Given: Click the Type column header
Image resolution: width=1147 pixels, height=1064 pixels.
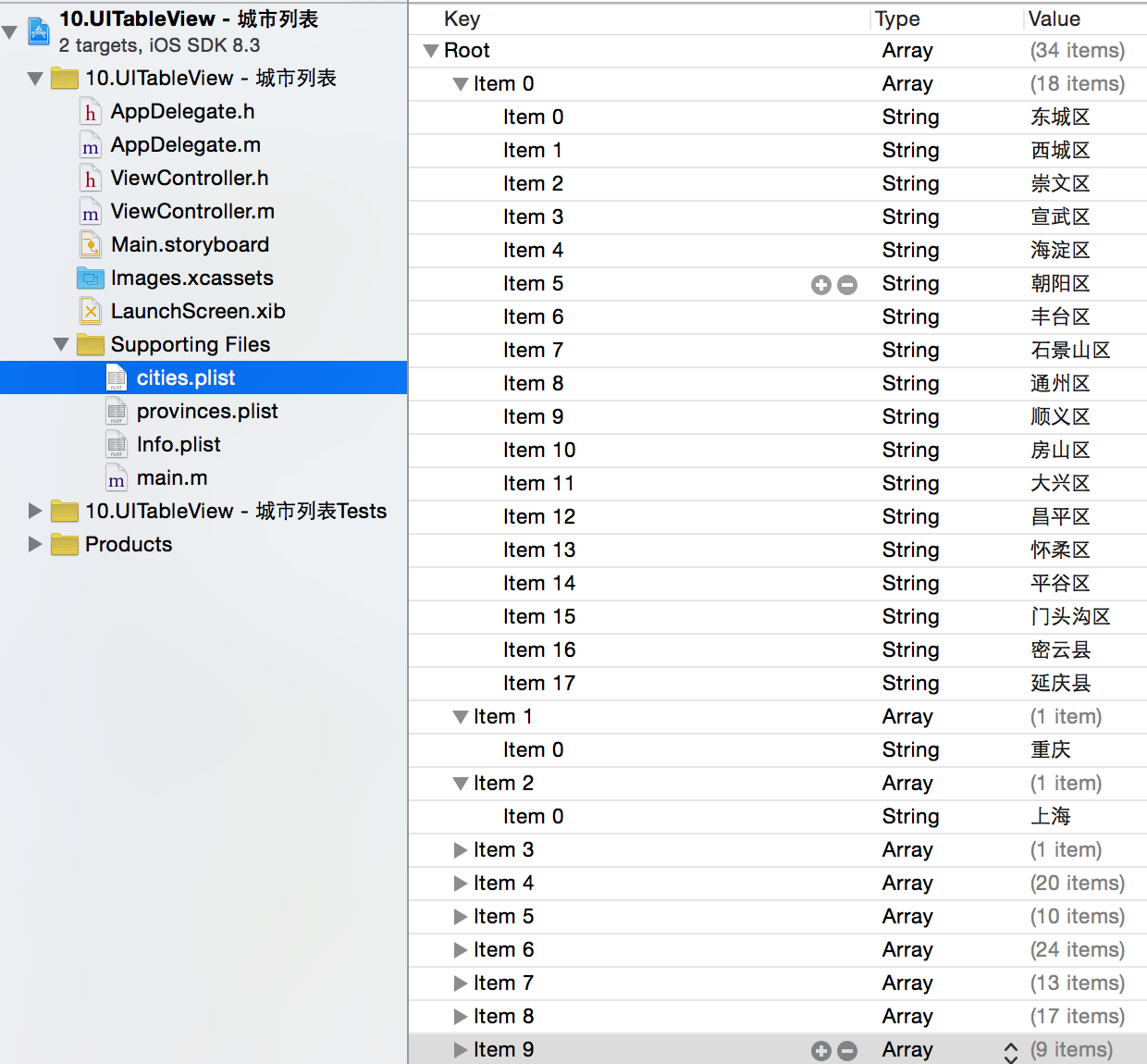Looking at the screenshot, I should 897,19.
